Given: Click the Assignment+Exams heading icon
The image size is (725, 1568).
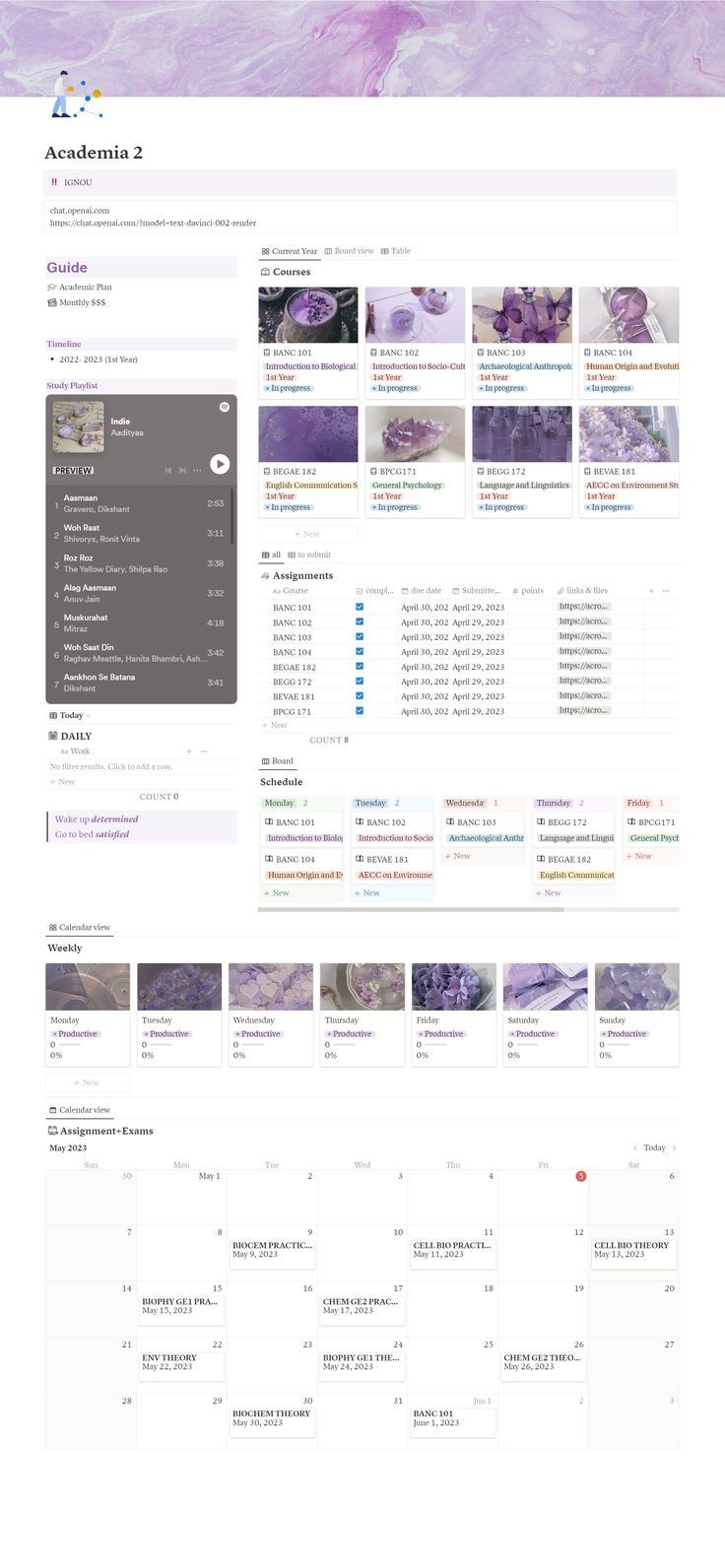Looking at the screenshot, I should pos(53,1131).
